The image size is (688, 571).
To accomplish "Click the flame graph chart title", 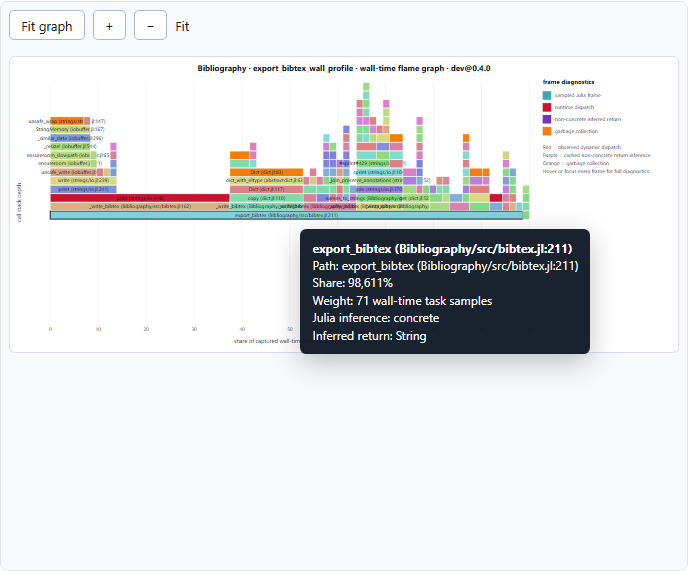I will [x=344, y=68].
